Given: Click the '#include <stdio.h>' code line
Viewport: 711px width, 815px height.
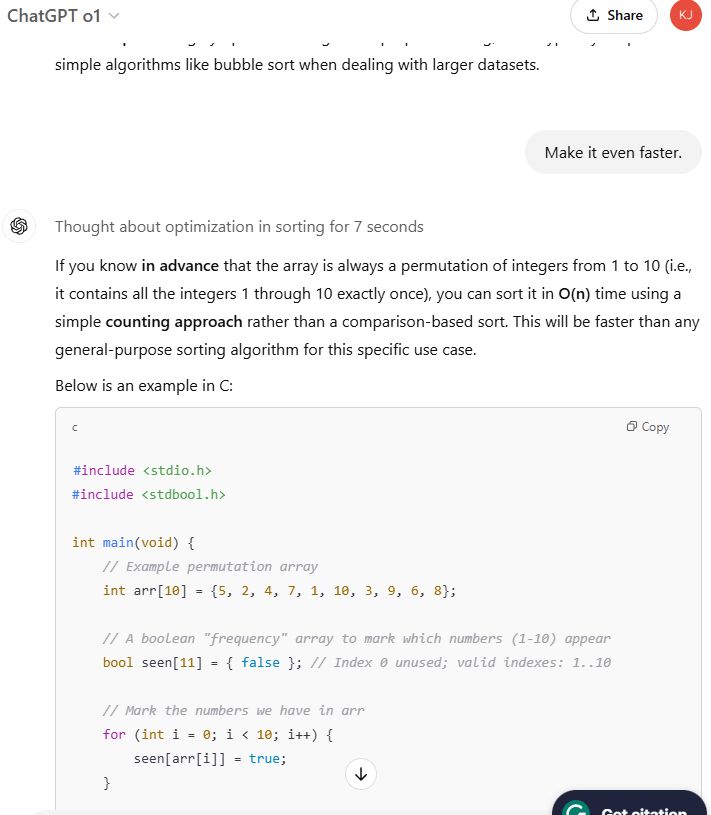Looking at the screenshot, I should 142,470.
